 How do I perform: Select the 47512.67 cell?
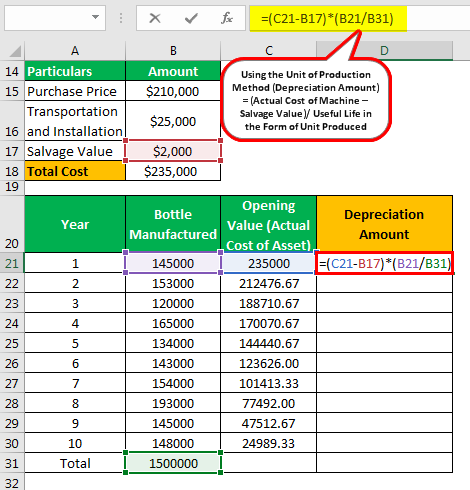269,423
